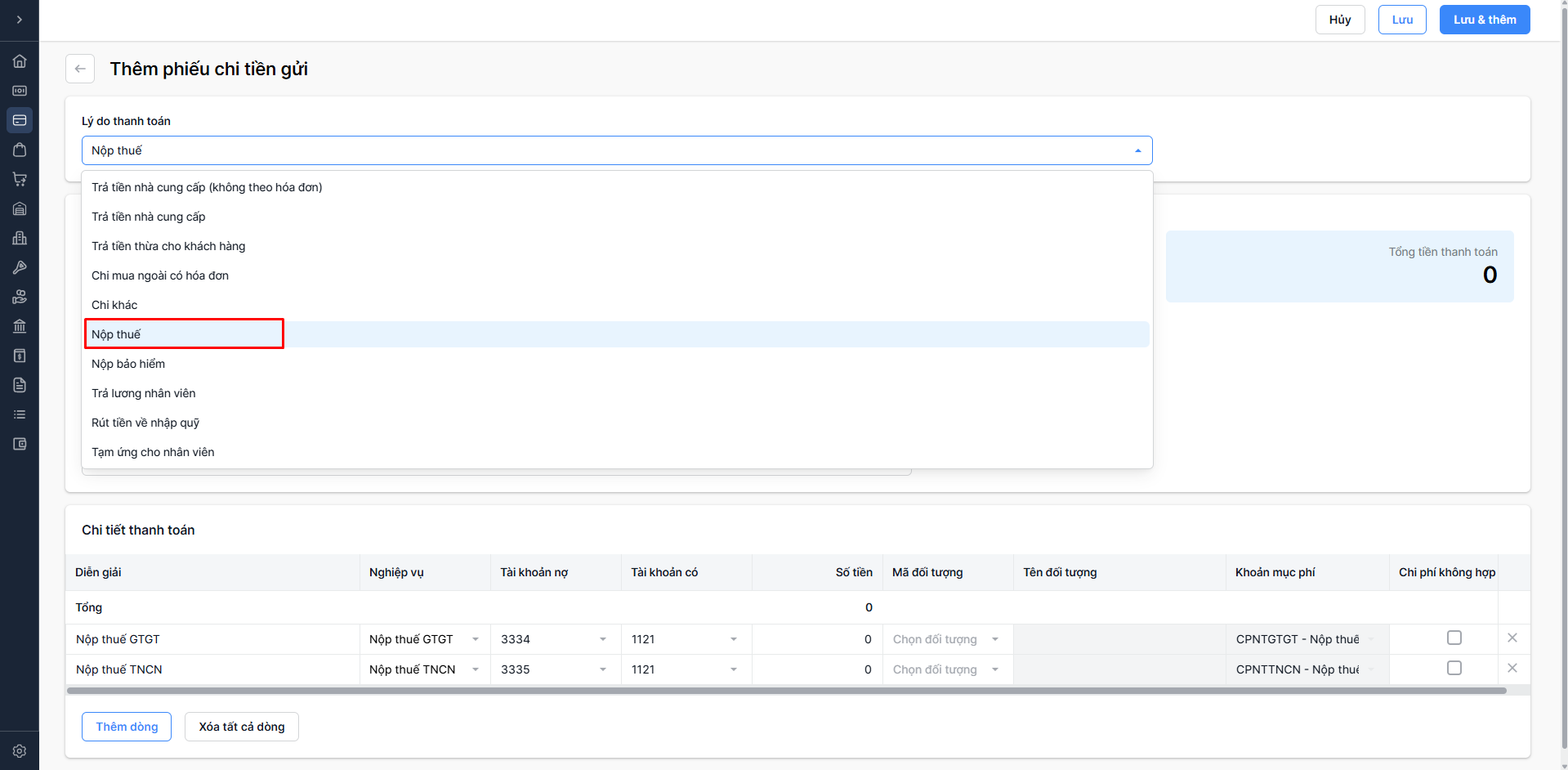Click the Lưu & thêm button
Screen dimensions: 1568x770
1484,20
